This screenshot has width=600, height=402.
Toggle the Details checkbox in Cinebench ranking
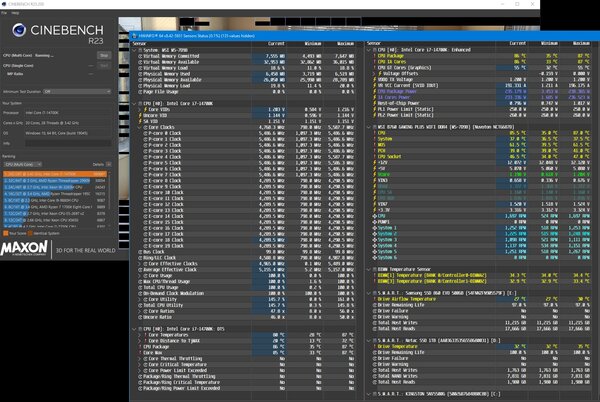coord(109,164)
